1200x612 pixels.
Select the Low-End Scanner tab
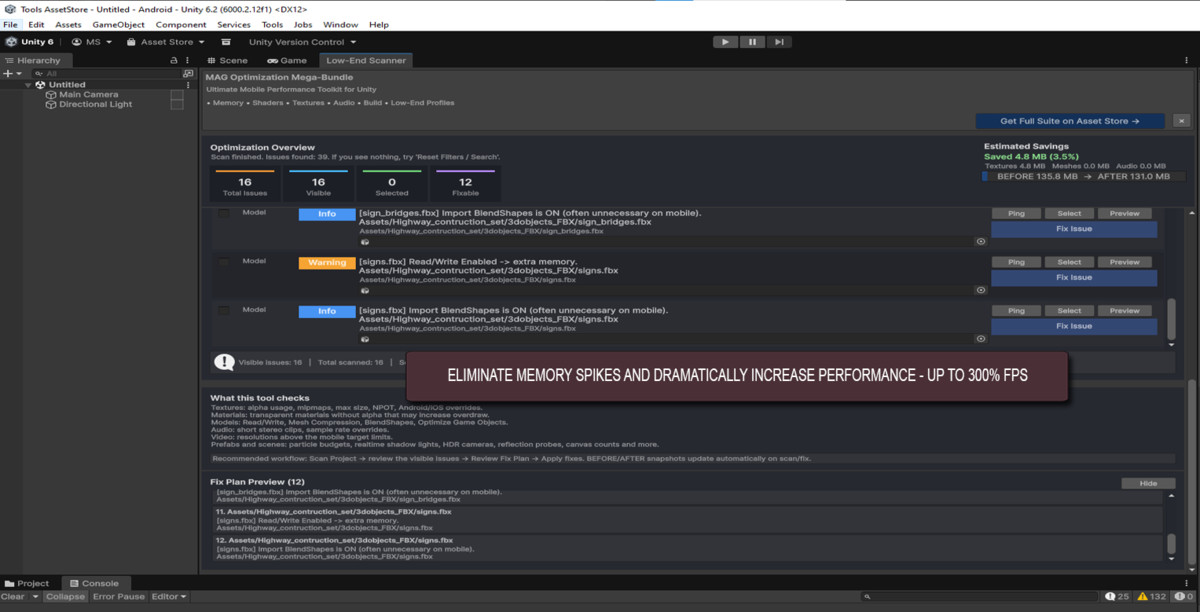[x=366, y=60]
